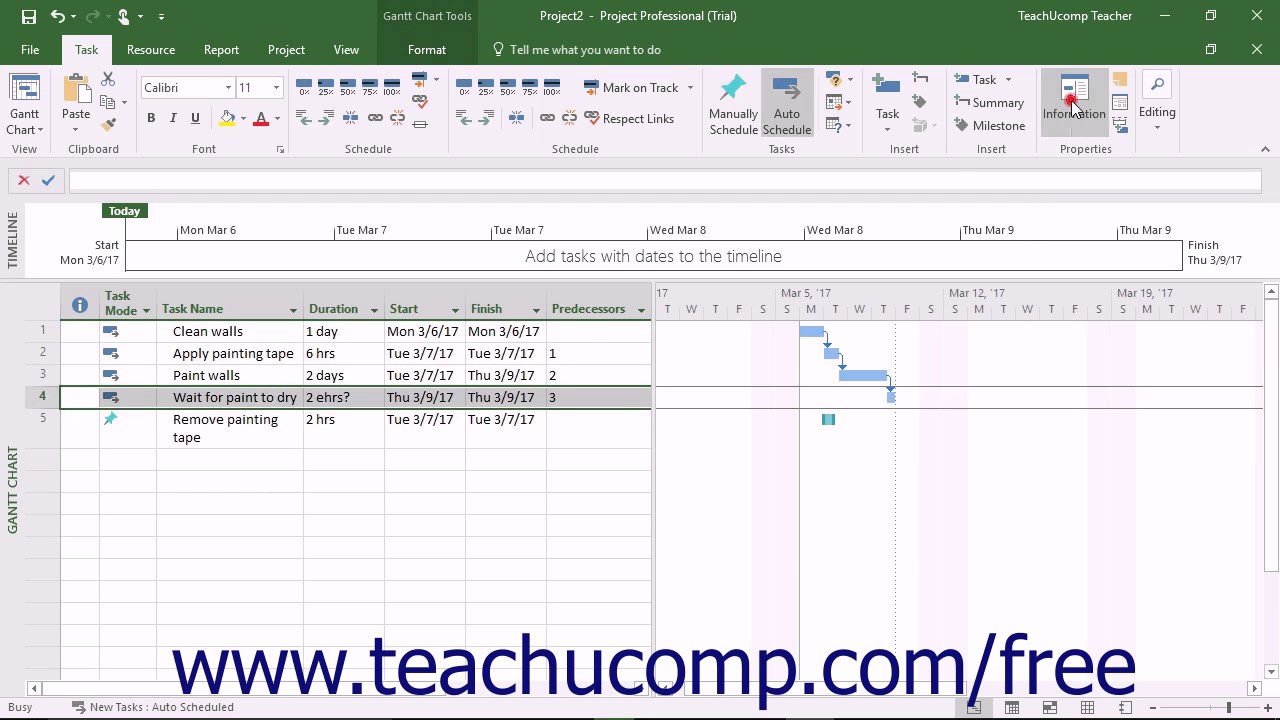Viewport: 1280px width, 720px height.
Task: Switch to the Project tab
Action: coord(286,50)
